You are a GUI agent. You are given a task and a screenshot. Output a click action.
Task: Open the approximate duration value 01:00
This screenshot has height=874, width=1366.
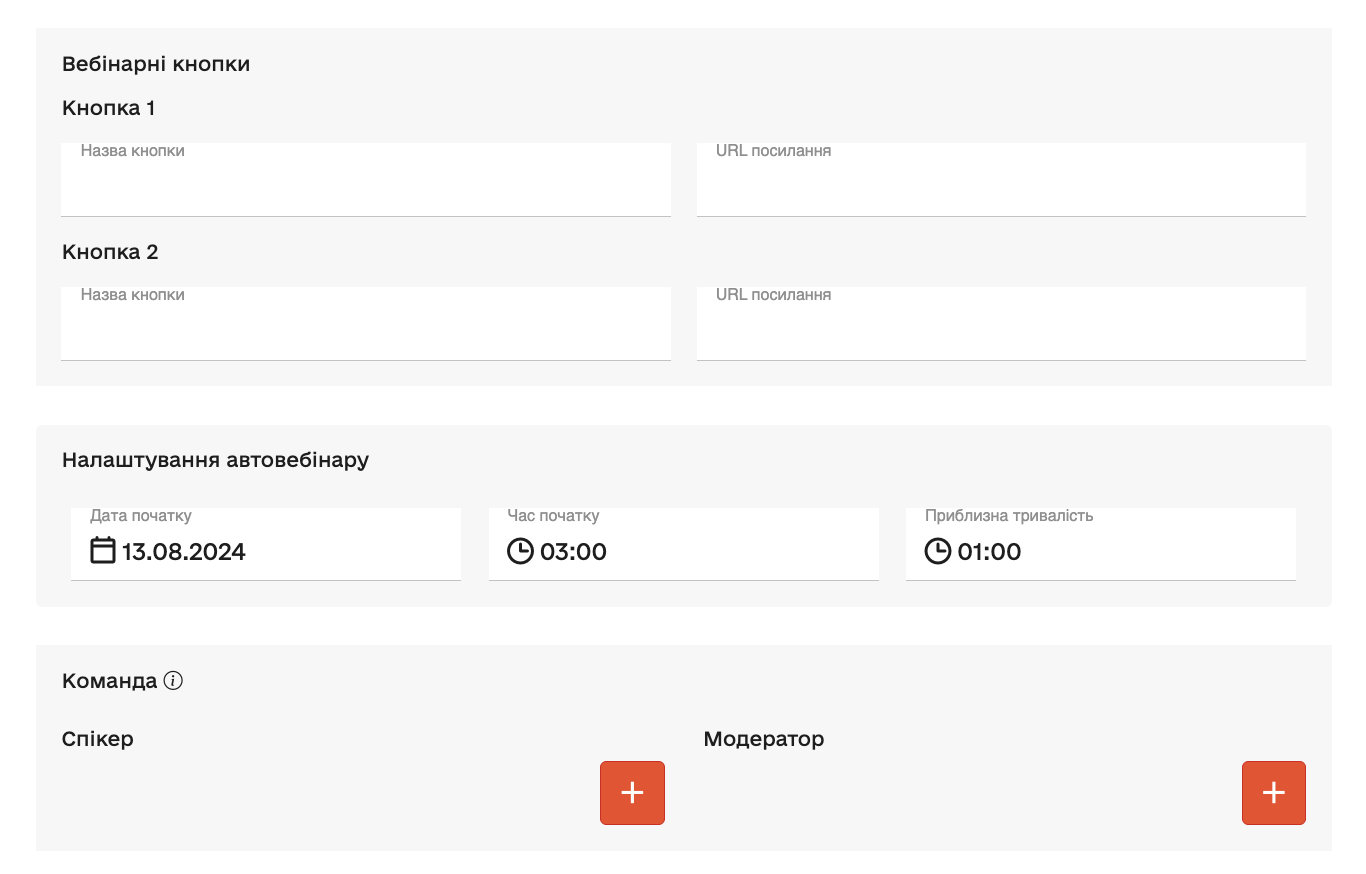(x=989, y=552)
